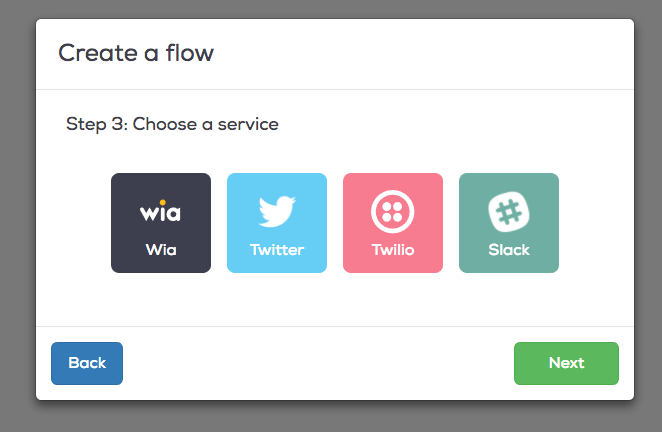Click the 'Twitter' label under the bird
Screen dimensions: 662x432
277,250
